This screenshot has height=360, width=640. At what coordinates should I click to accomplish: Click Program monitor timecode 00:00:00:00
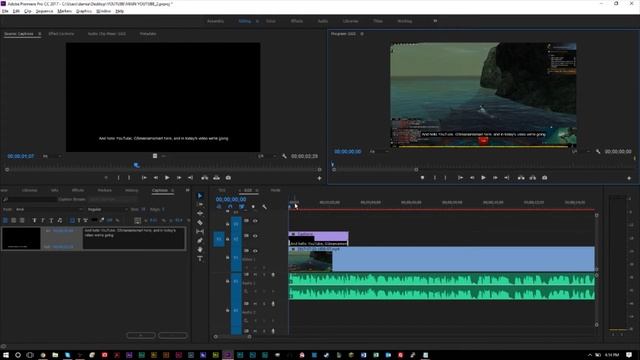click(347, 151)
